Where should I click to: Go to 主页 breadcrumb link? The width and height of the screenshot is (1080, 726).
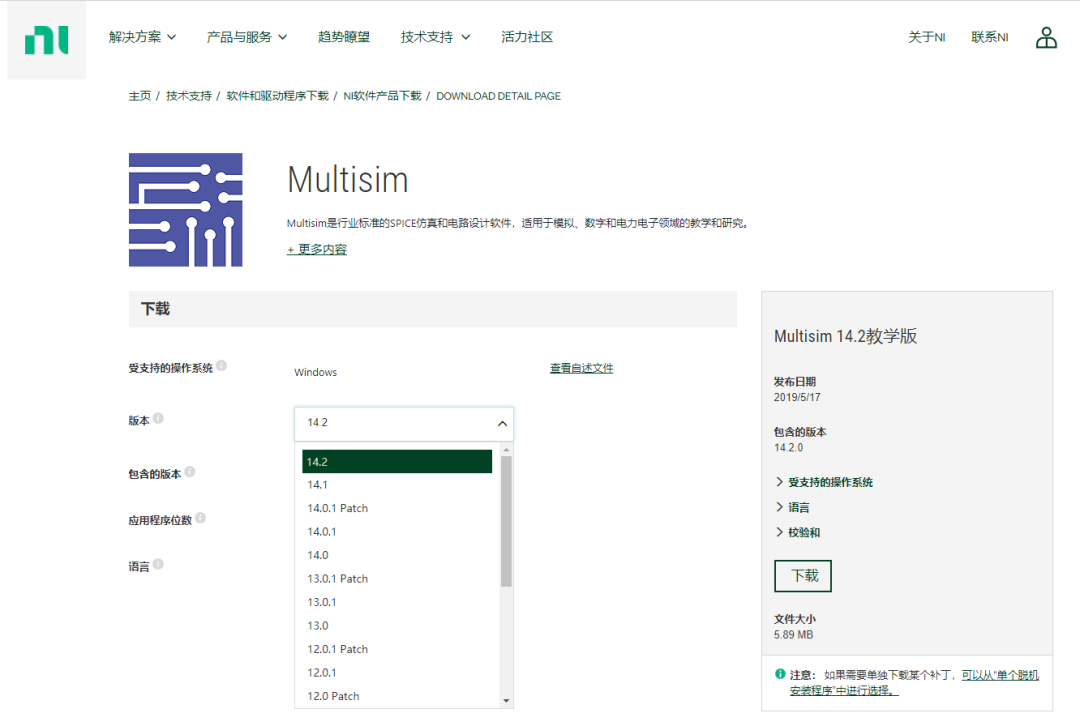click(140, 96)
